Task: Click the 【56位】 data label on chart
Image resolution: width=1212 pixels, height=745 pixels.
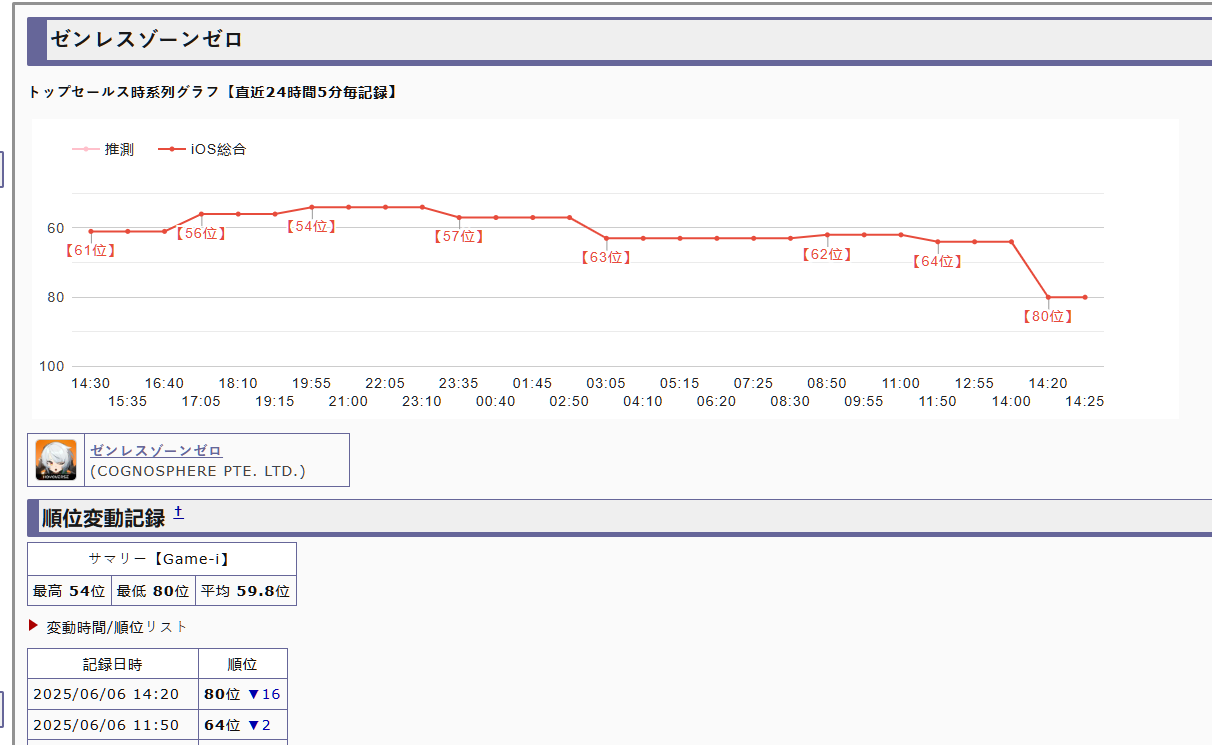Action: 200,233
